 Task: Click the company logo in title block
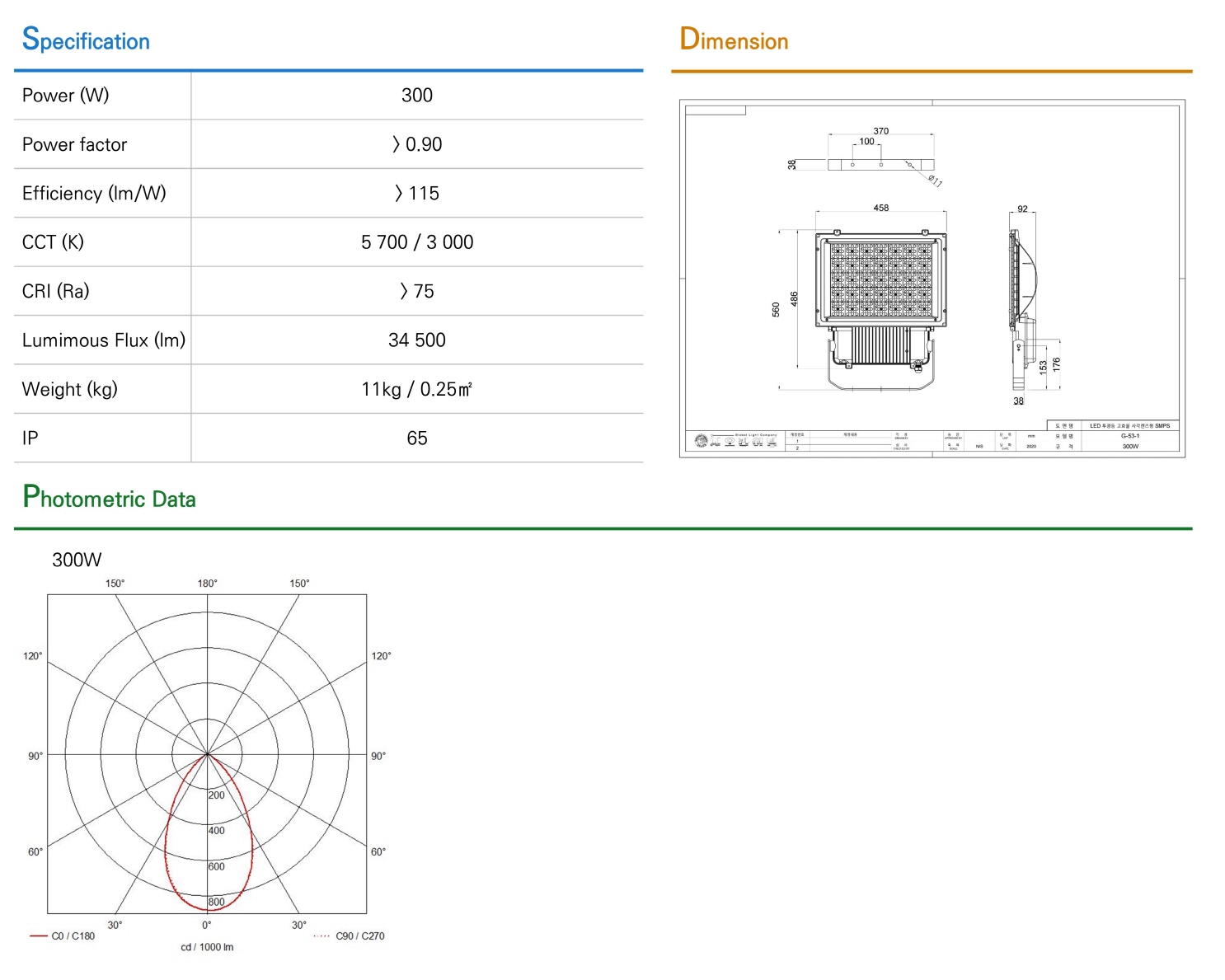736,441
